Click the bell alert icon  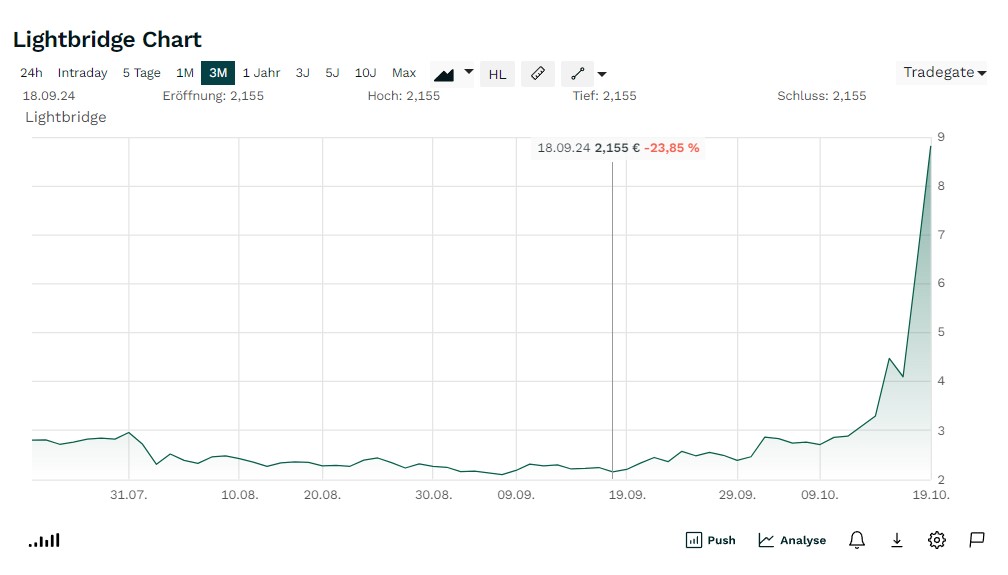(x=857, y=540)
